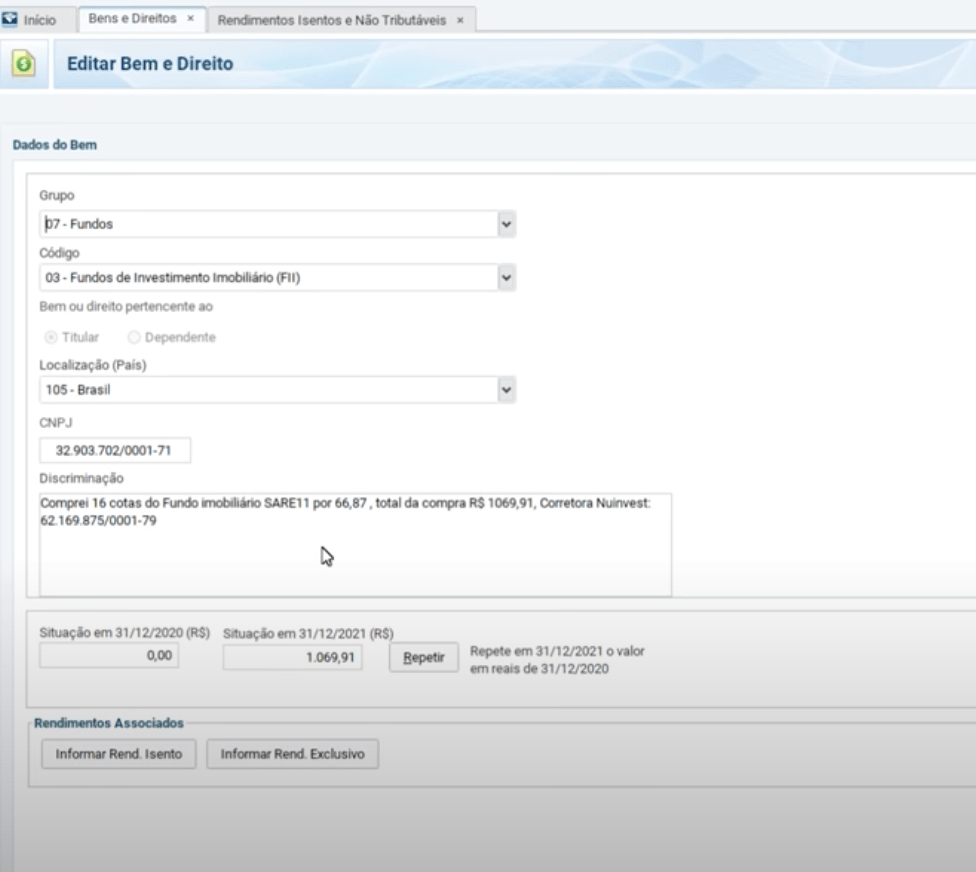Click the Início tab's small icon
Viewport: 976px width, 872px height.
(11, 20)
